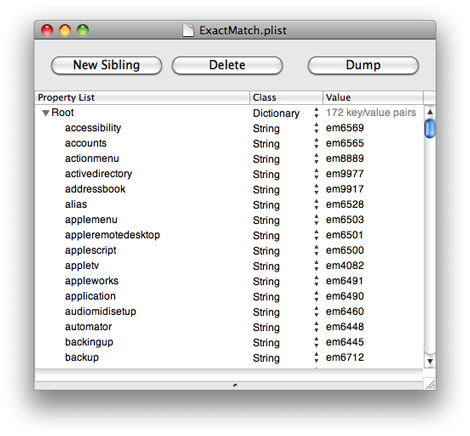
Task: Select the alias key
Action: tap(76, 205)
